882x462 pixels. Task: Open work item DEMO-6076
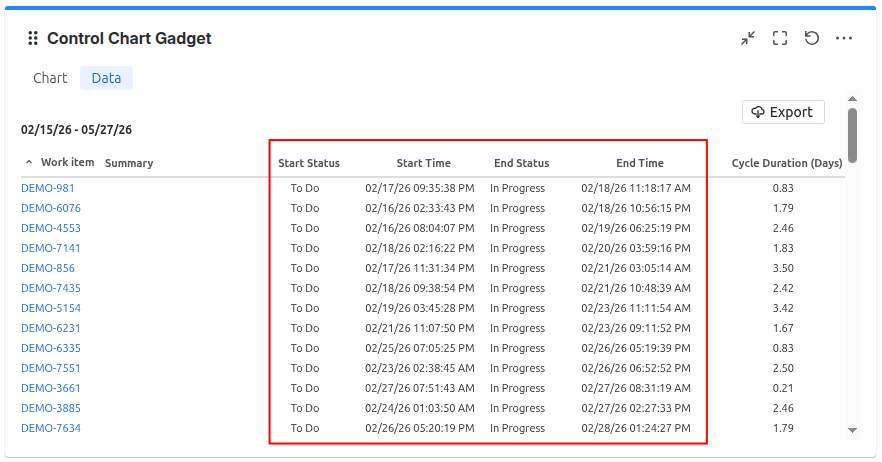click(51, 208)
